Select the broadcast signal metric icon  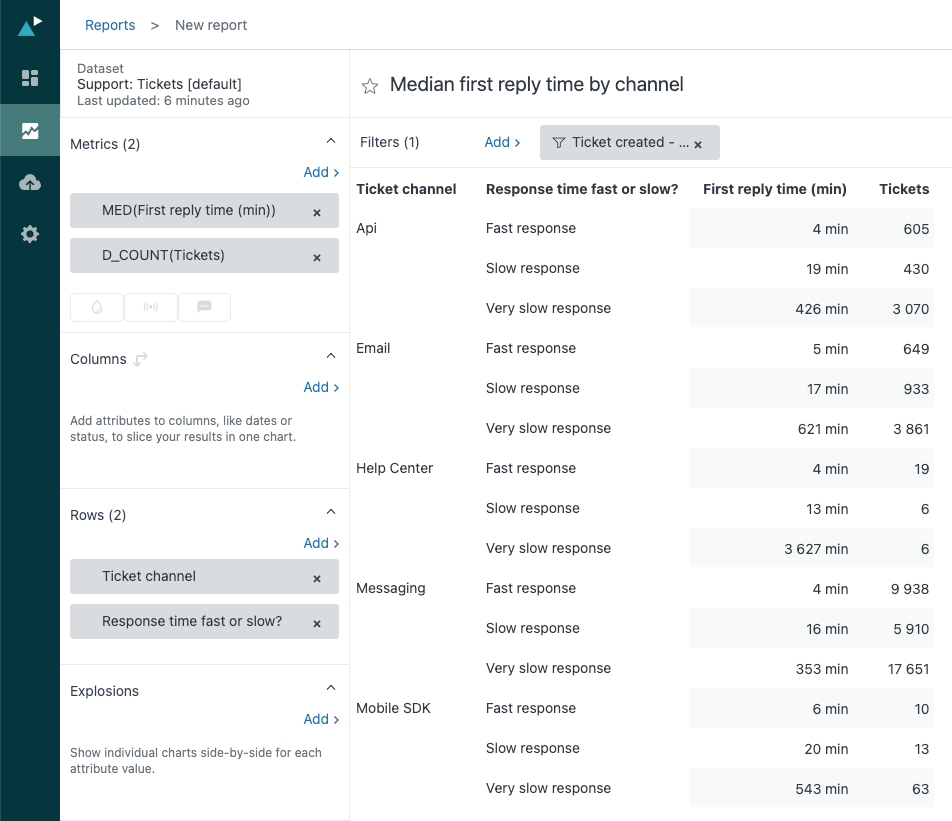coord(150,307)
